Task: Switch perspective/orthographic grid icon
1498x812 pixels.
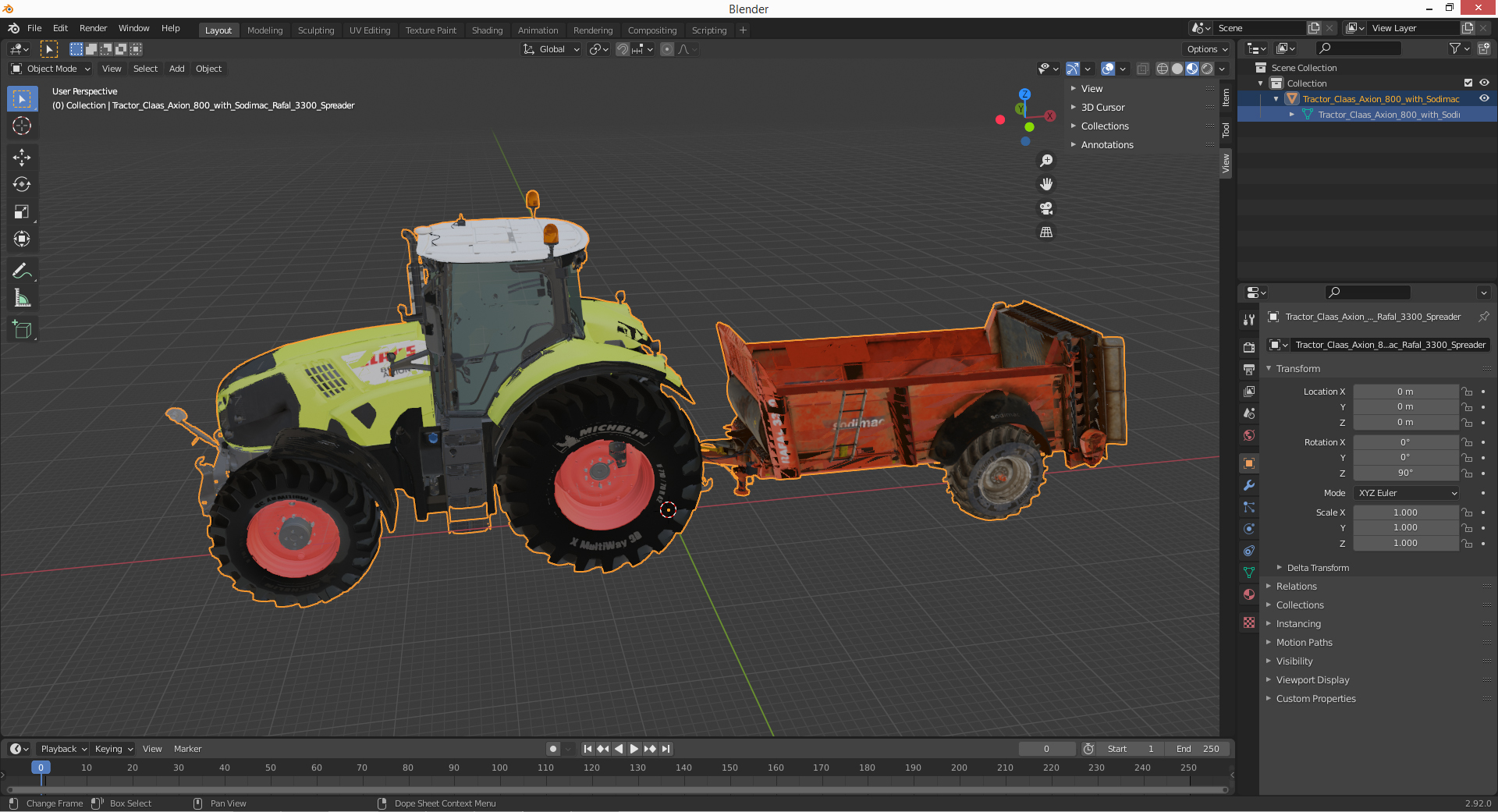Action: click(1046, 232)
